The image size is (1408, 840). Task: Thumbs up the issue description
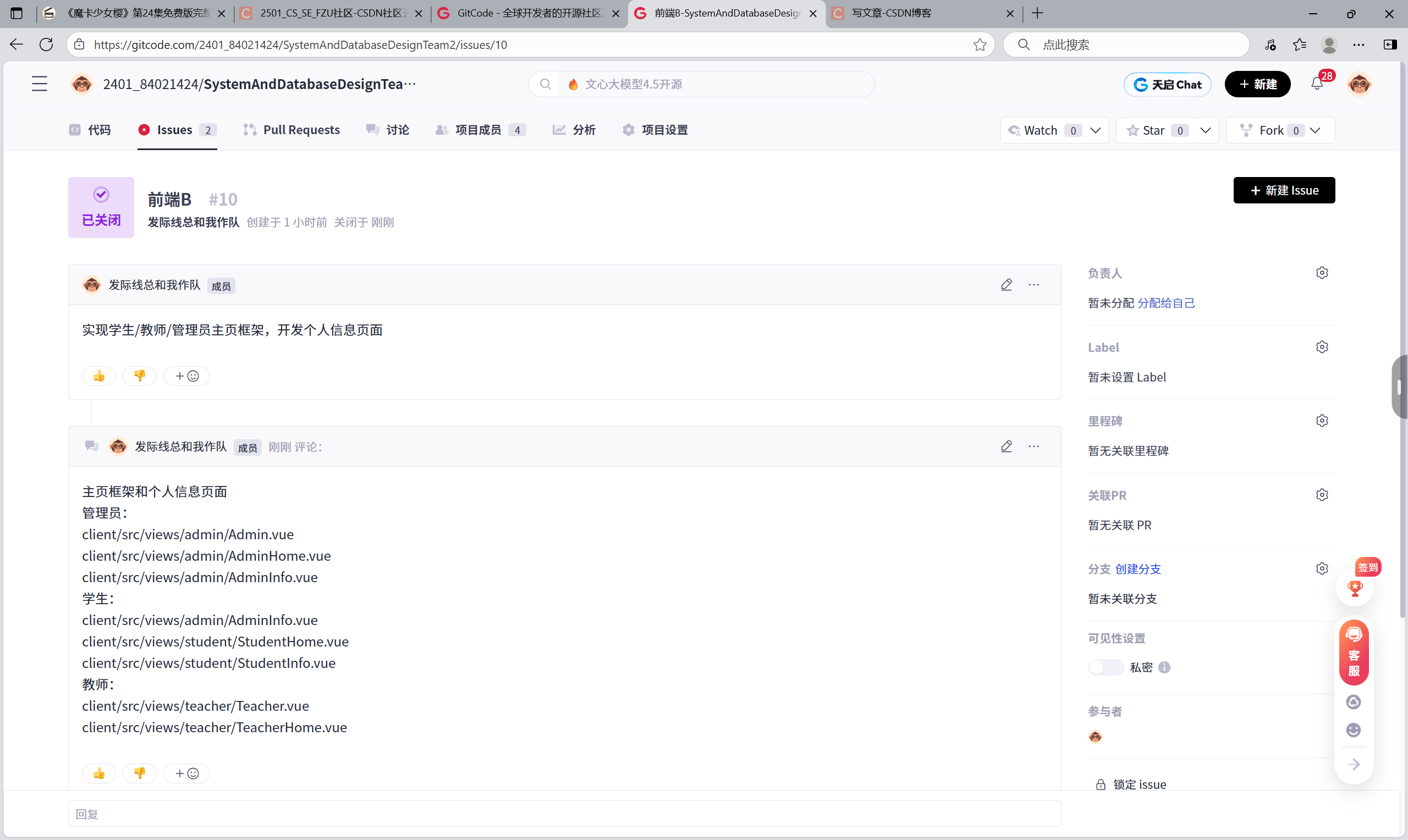click(99, 376)
